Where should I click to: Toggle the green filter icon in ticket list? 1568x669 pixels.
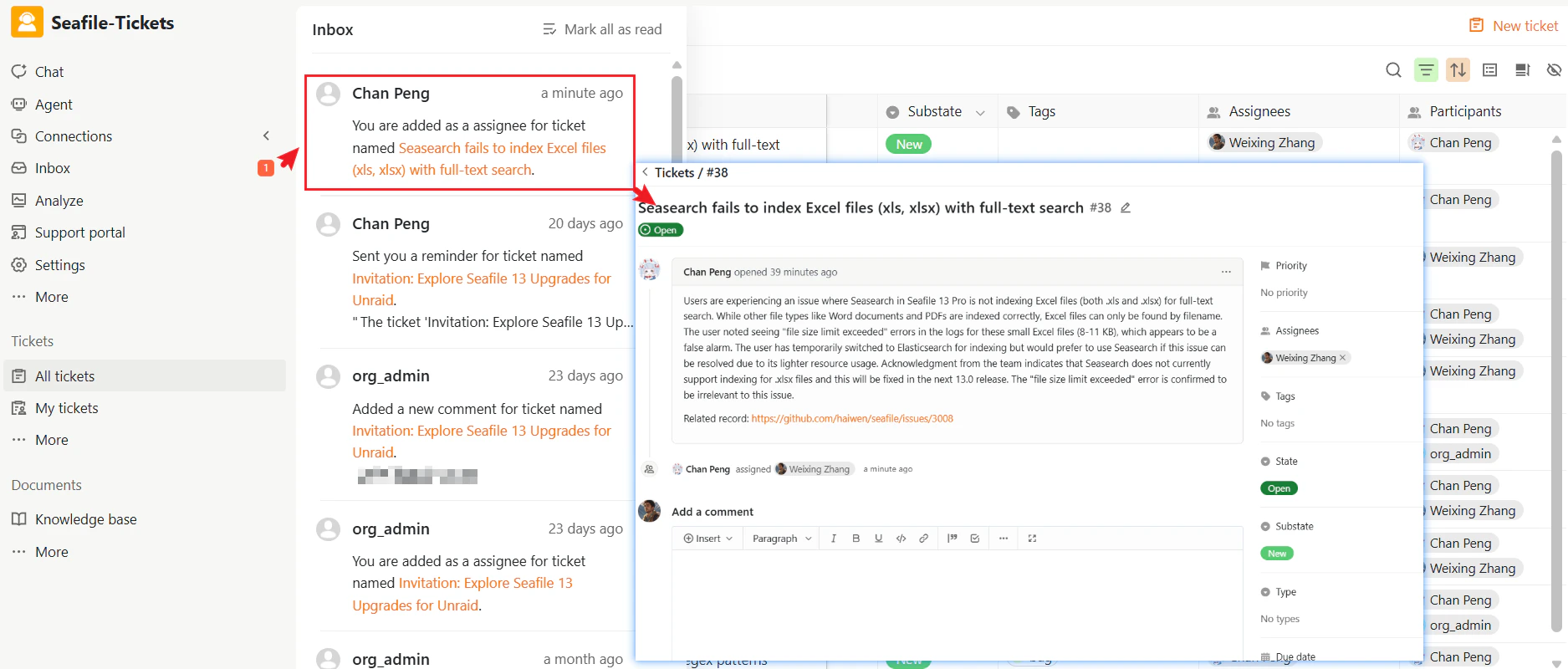(1426, 70)
